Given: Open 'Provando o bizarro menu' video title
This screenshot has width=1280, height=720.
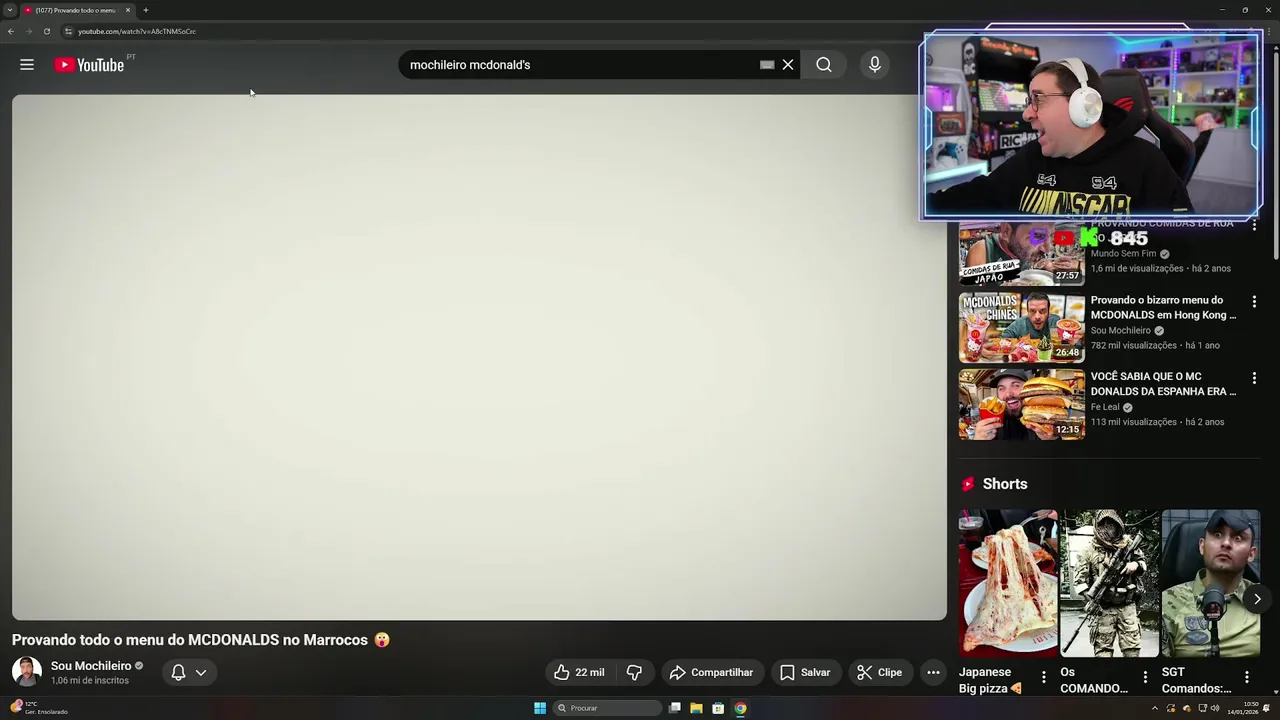Looking at the screenshot, I should tap(1163, 307).
